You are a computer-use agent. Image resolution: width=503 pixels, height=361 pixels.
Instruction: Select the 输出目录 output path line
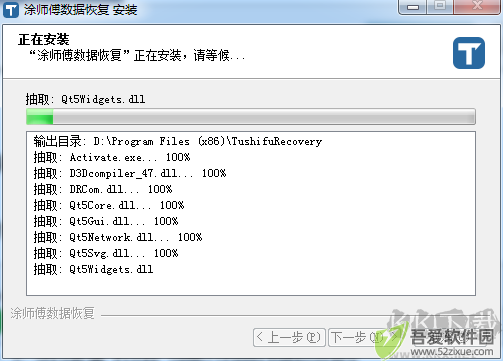click(178, 141)
